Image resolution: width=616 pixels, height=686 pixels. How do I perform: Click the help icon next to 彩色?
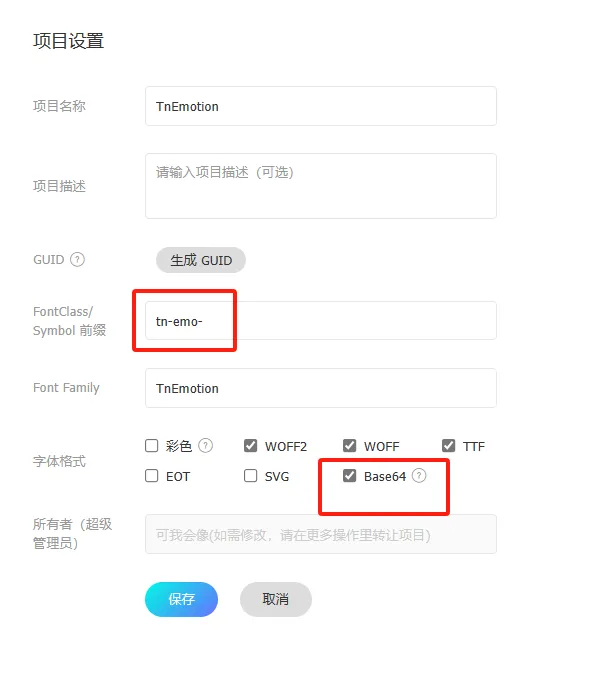(x=206, y=446)
